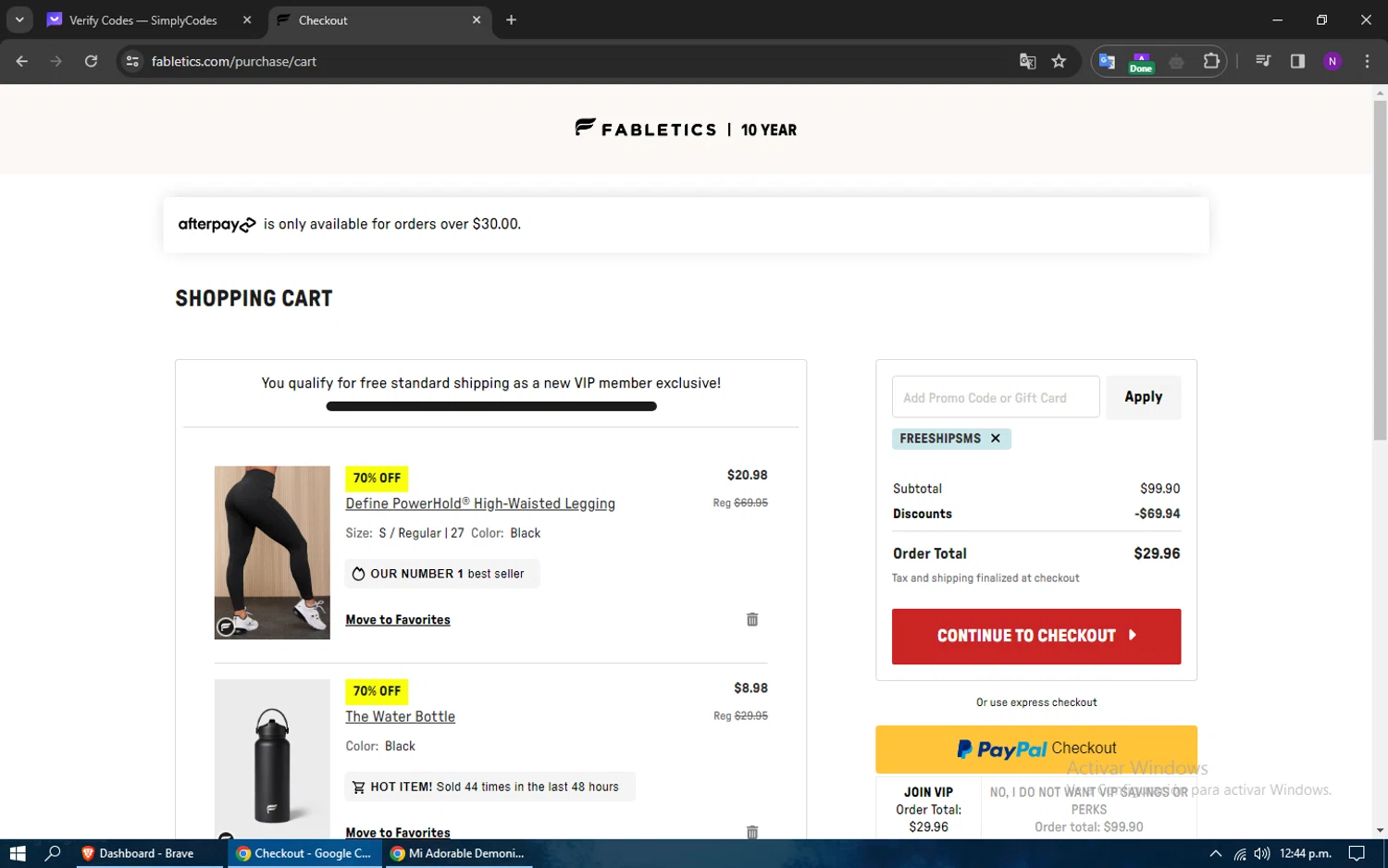
Task: Click the address bar URL
Action: click(x=234, y=61)
